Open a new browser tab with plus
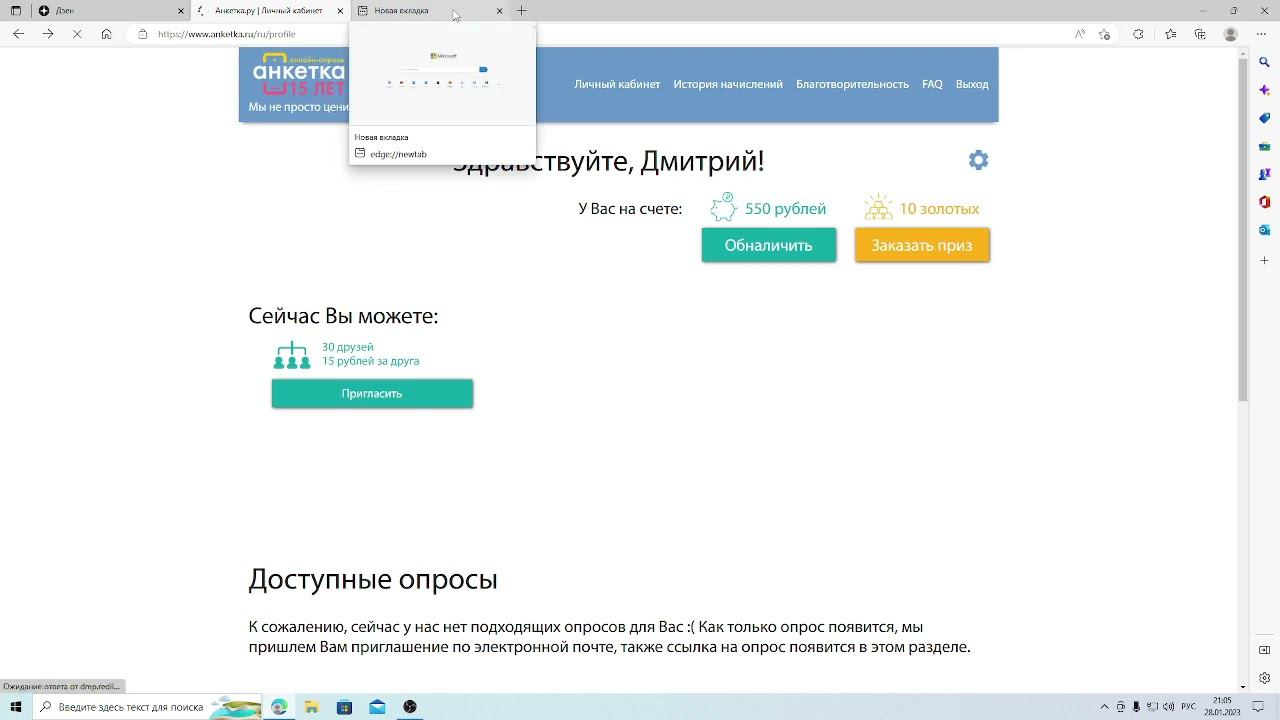The image size is (1280, 720). (x=521, y=10)
